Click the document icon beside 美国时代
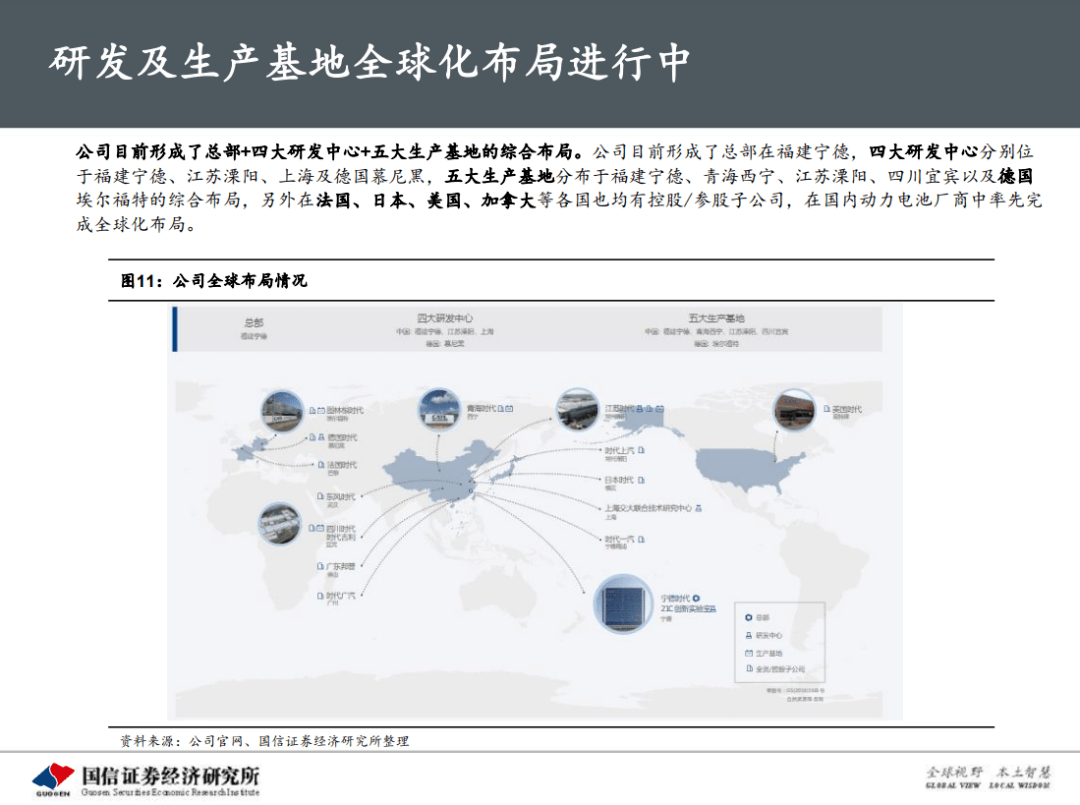 click(827, 409)
